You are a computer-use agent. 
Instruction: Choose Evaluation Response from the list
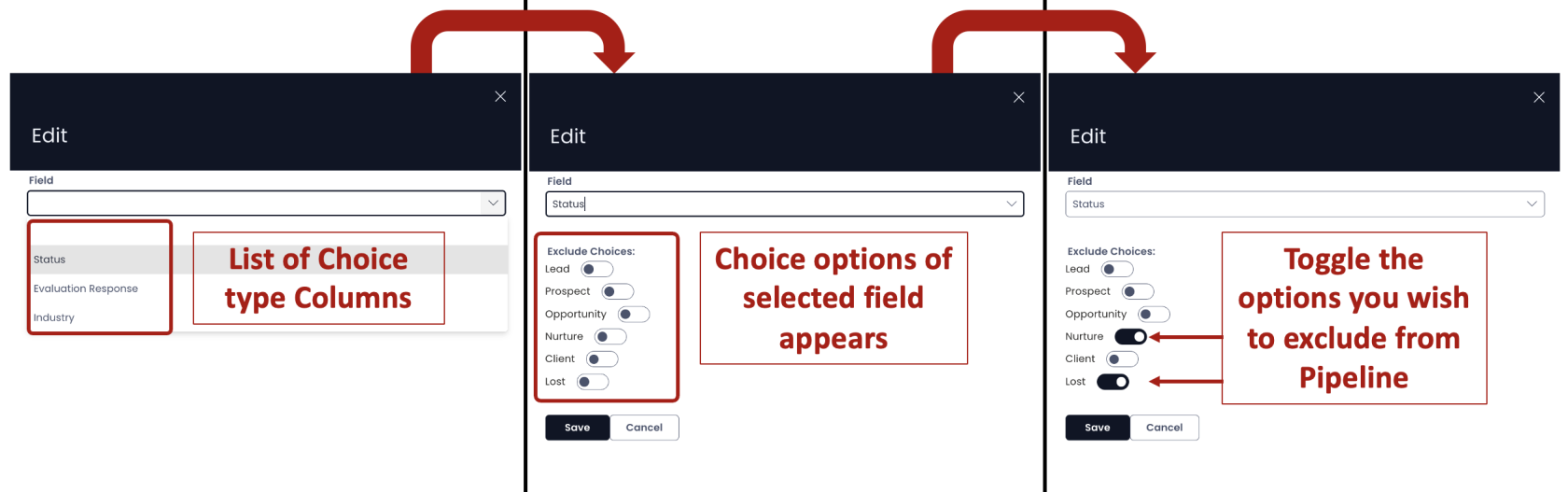pos(86,288)
